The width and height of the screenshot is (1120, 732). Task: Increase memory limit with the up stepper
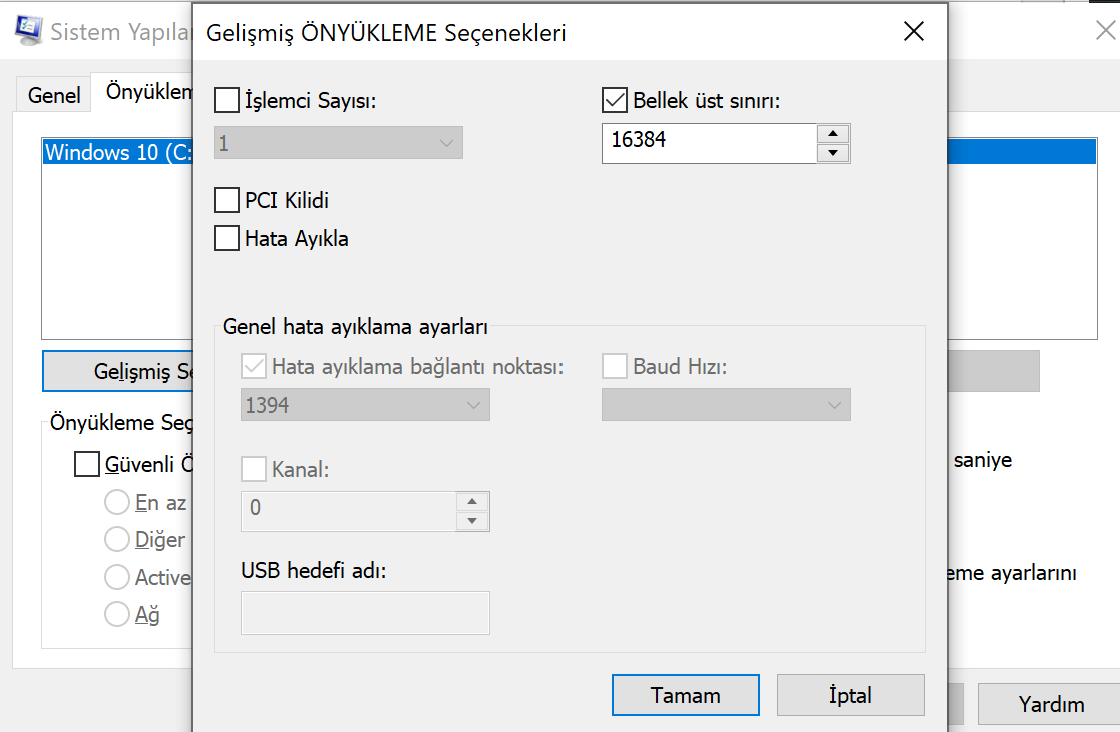click(833, 132)
